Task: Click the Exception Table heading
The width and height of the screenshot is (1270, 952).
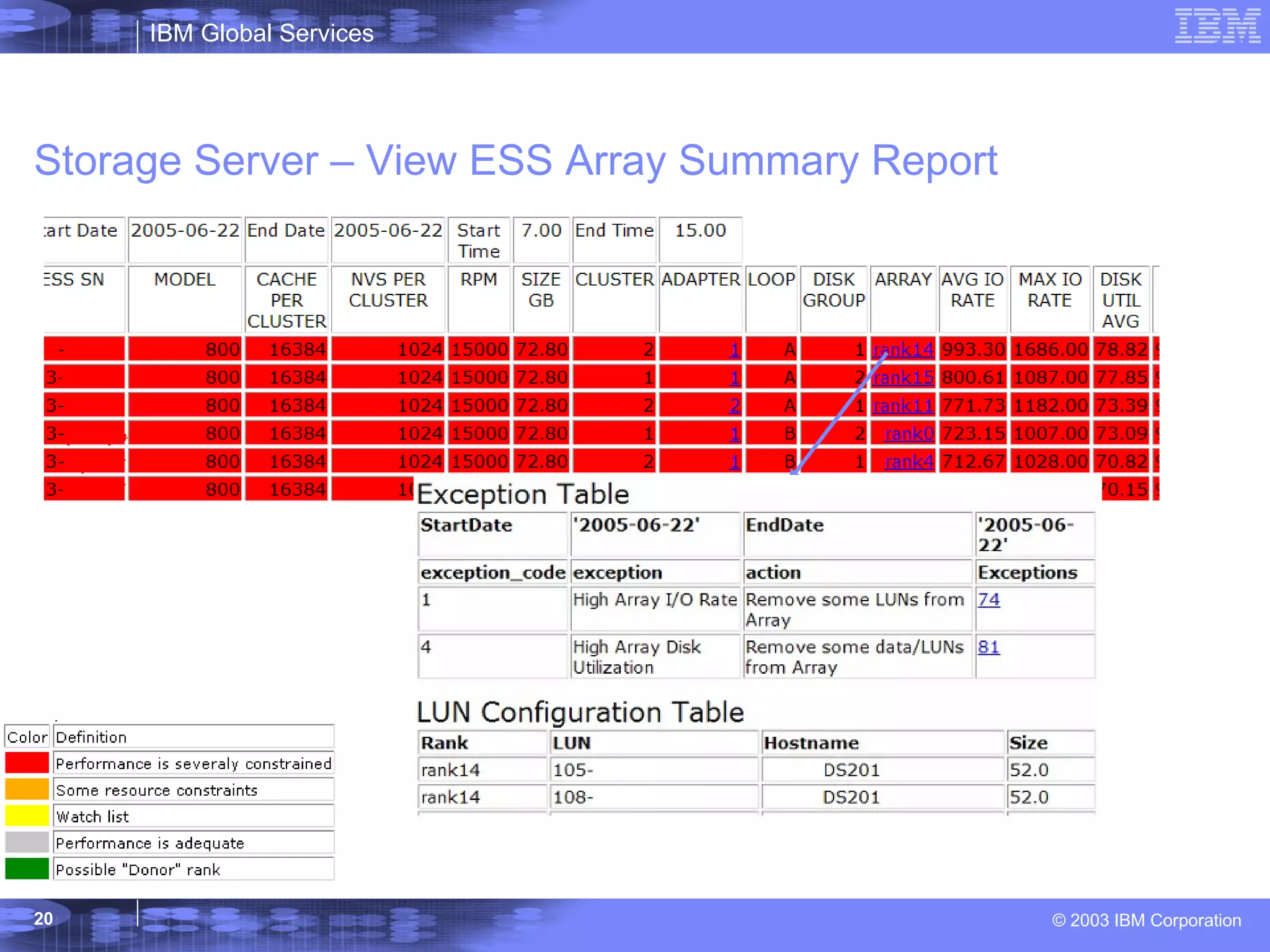Action: (523, 495)
